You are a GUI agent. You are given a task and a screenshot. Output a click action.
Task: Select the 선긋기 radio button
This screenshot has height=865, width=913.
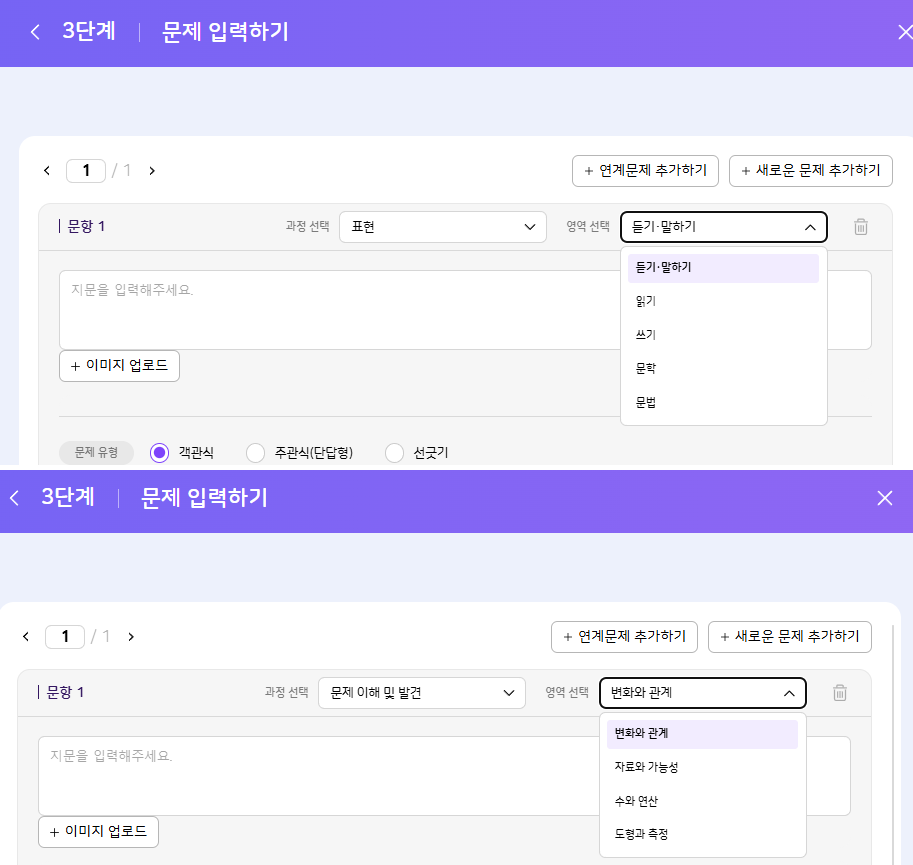point(394,452)
